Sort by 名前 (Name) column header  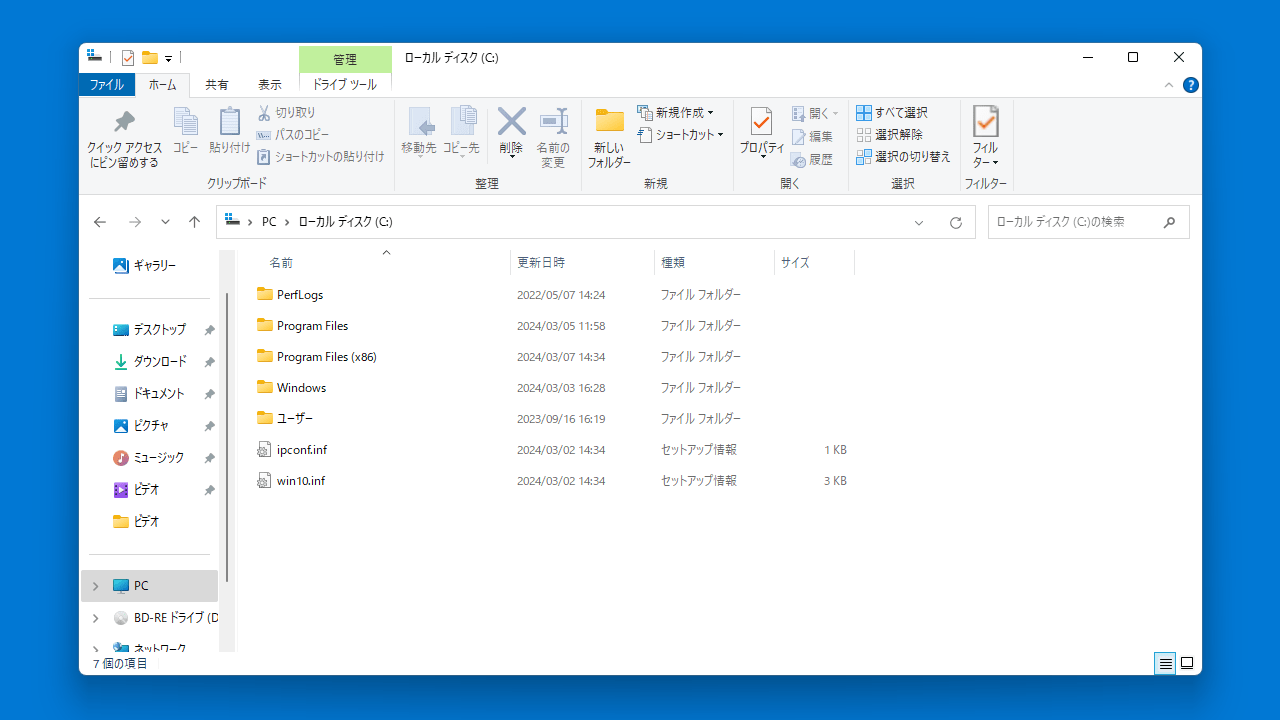point(373,262)
